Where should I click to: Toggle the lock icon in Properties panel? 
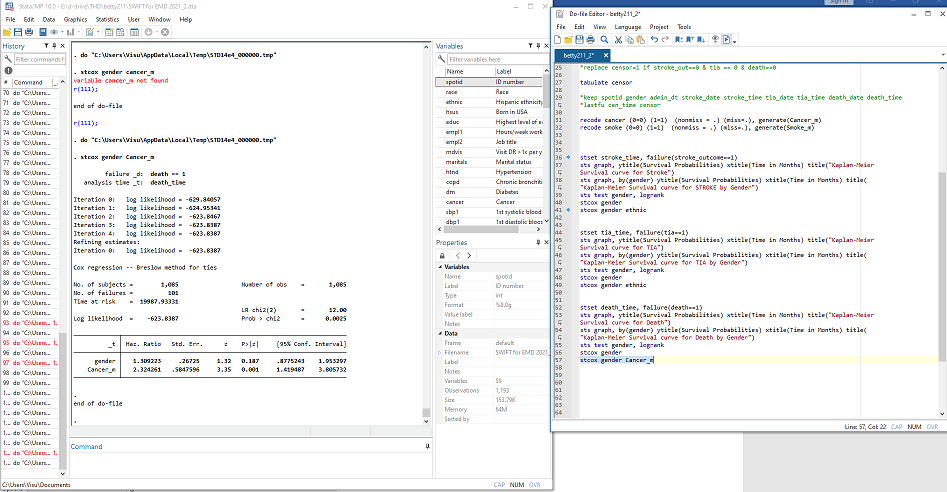pos(443,255)
